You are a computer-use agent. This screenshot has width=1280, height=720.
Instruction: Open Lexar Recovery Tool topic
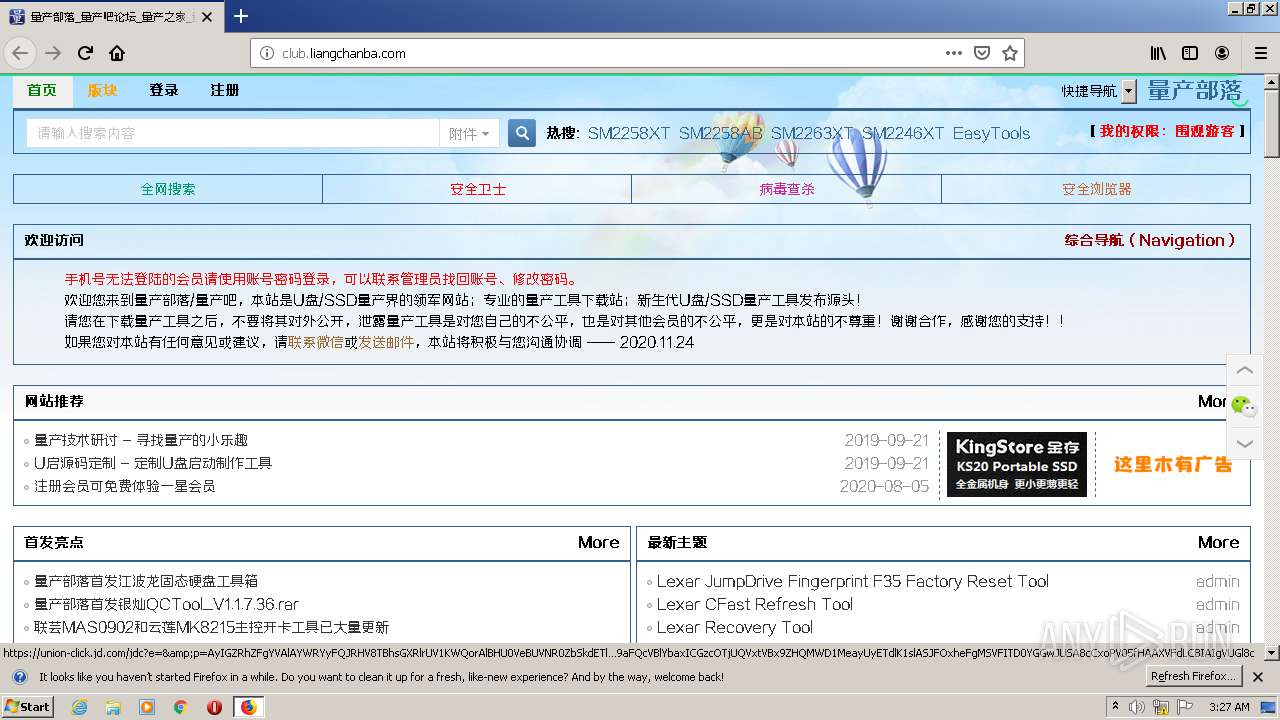click(735, 627)
